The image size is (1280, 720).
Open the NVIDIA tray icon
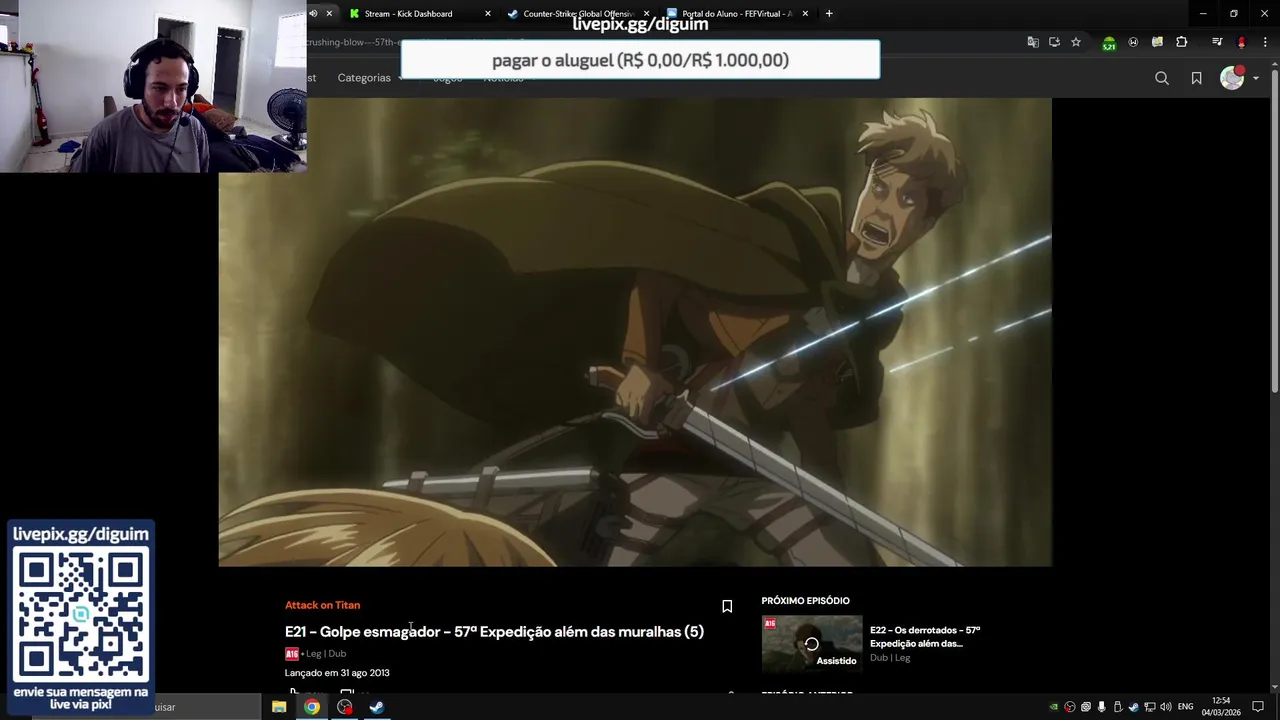pyautogui.click(x=1053, y=707)
